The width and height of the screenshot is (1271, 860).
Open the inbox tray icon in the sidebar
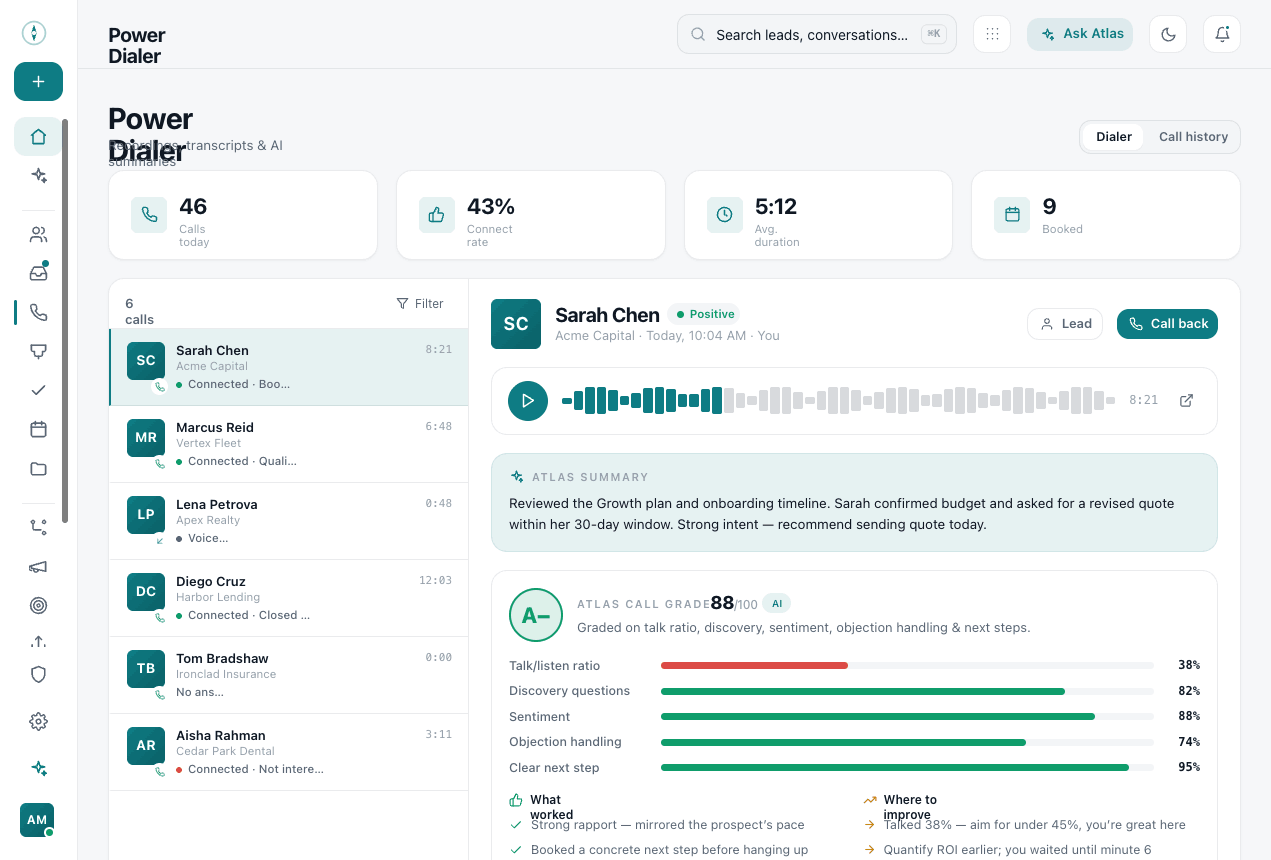38,273
